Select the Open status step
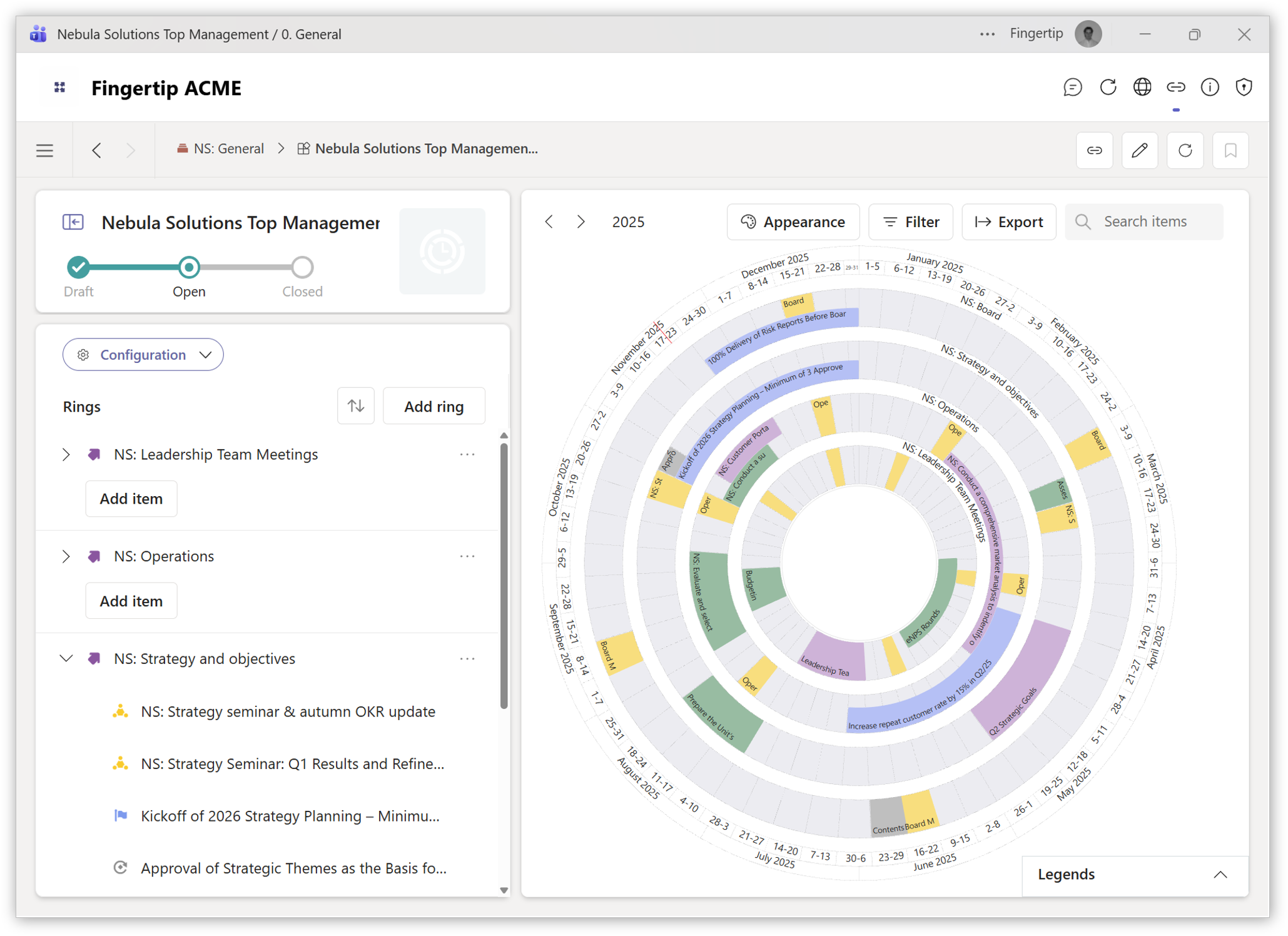This screenshot has height=936, width=1288. pos(189,267)
